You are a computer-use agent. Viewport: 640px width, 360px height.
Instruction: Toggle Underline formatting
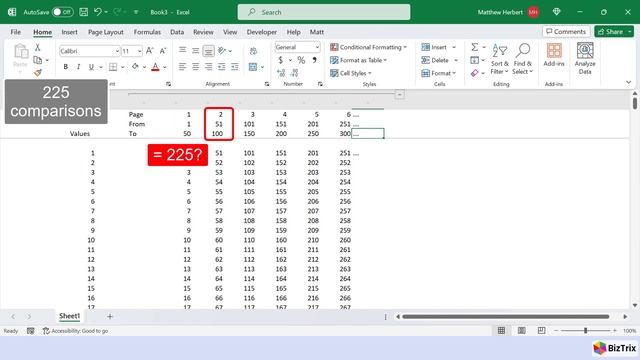(x=91, y=67)
